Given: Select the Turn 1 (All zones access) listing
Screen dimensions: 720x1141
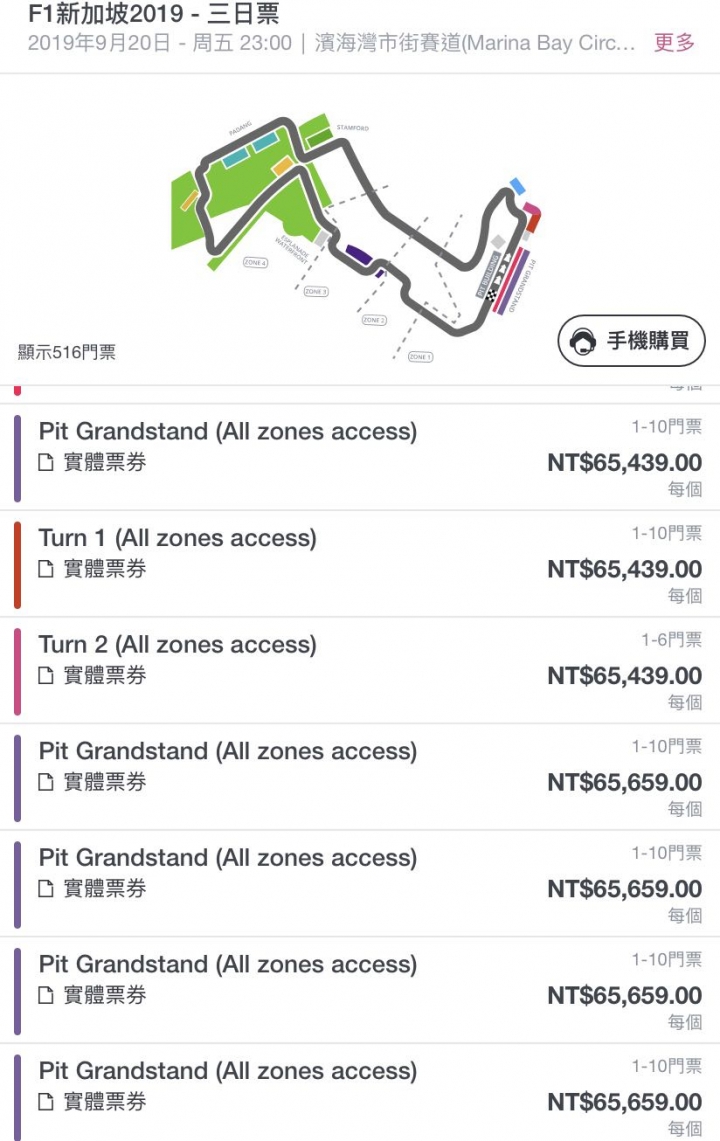Looking at the screenshot, I should pyautogui.click(x=360, y=564).
